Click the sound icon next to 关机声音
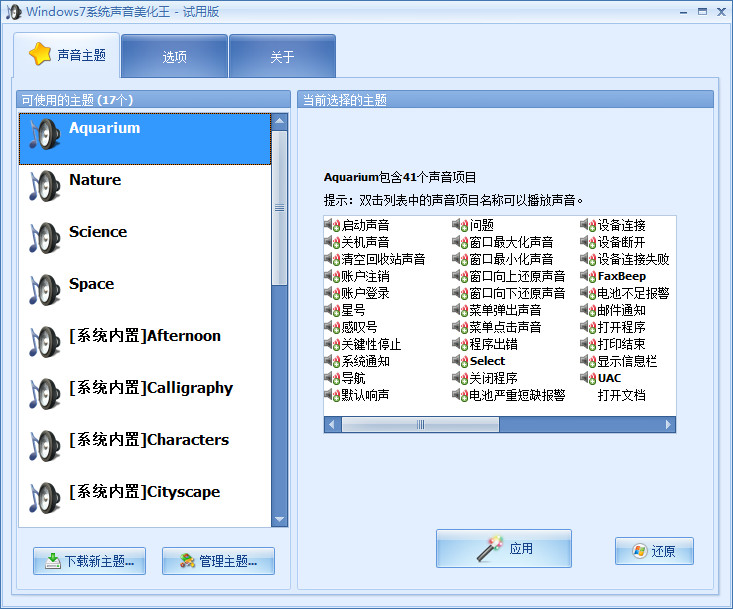Screen dimensions: 733x609 [332, 242]
